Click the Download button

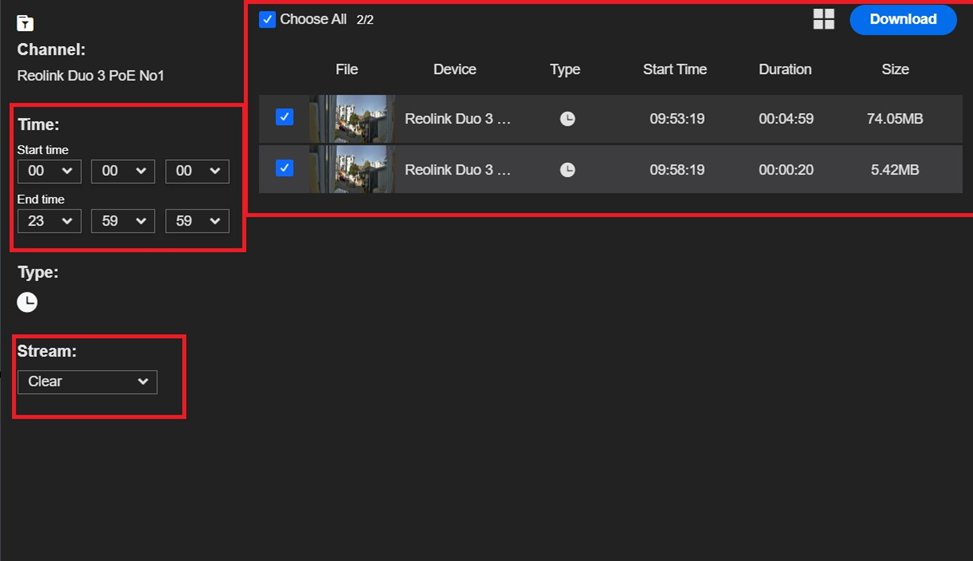click(903, 19)
